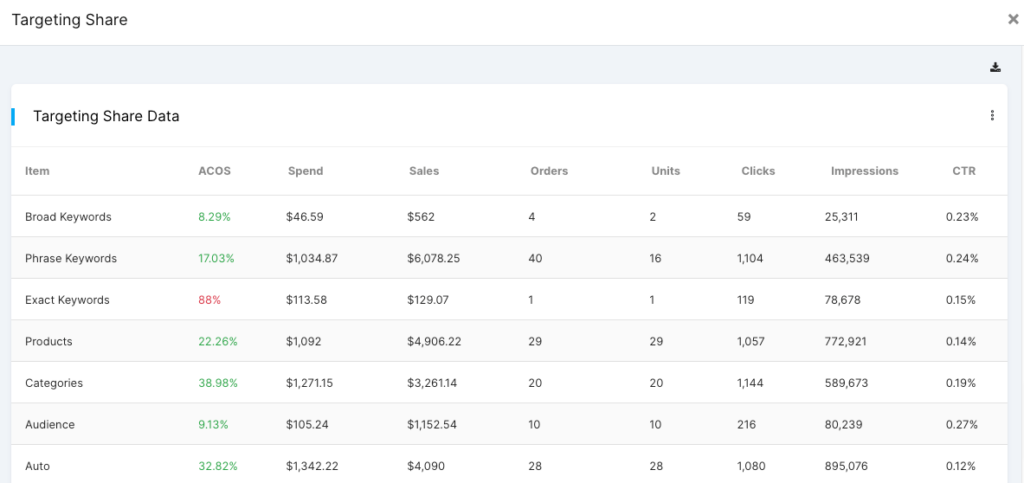Select the Categories row label
The height and width of the screenshot is (483, 1024).
(54, 383)
